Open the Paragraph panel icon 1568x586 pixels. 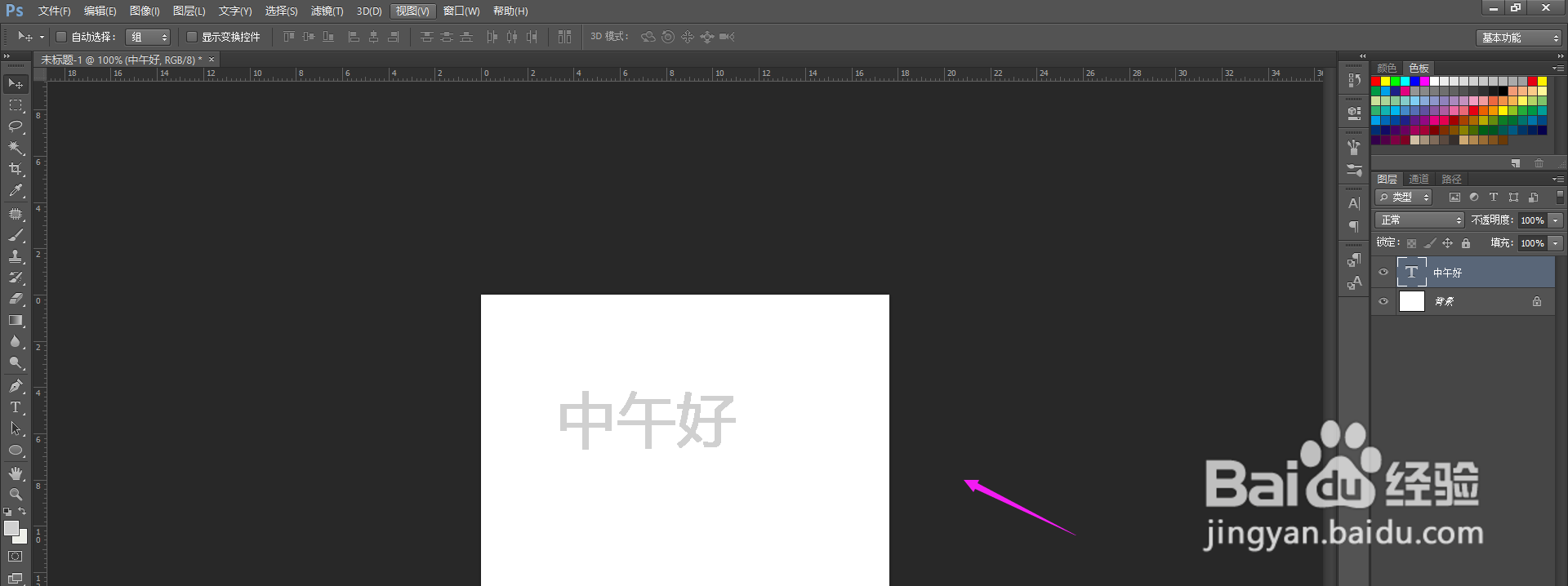1354,226
